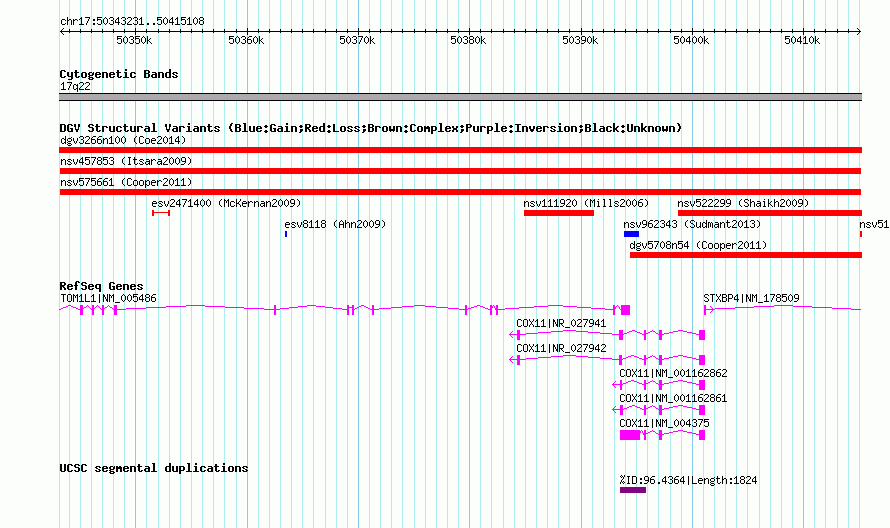Click the nsv522299 (Shaikh2009) label
This screenshot has height=528, width=890.
click(x=743, y=203)
